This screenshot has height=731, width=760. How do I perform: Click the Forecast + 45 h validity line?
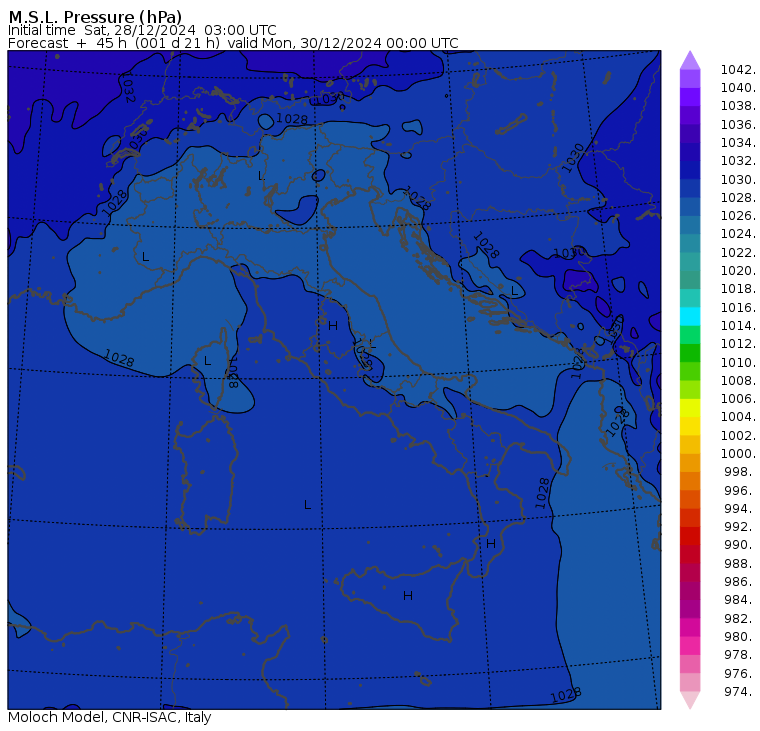(x=233, y=43)
